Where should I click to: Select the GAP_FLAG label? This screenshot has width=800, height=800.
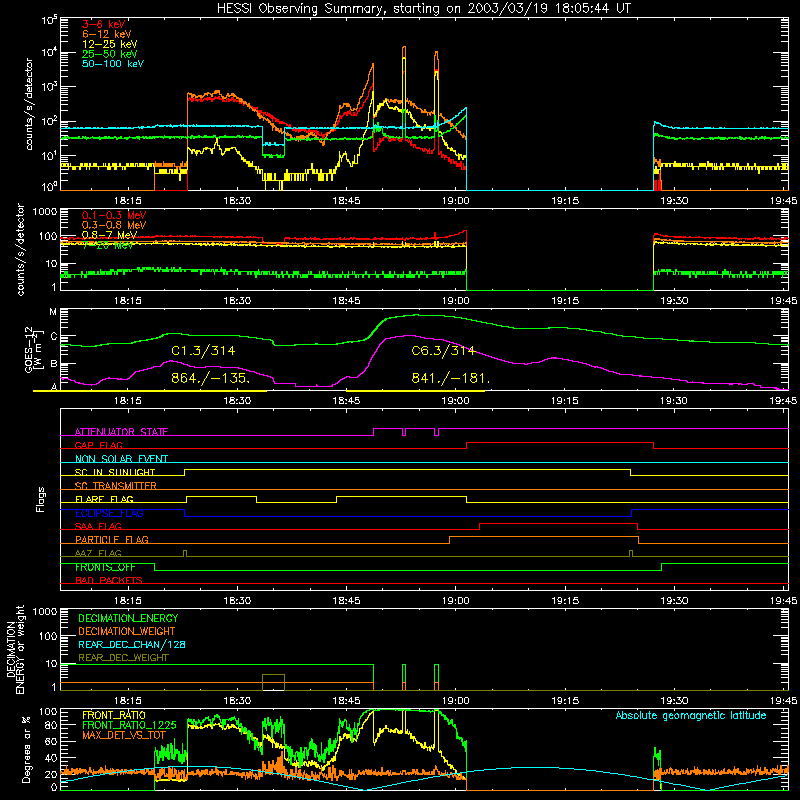coord(99,445)
